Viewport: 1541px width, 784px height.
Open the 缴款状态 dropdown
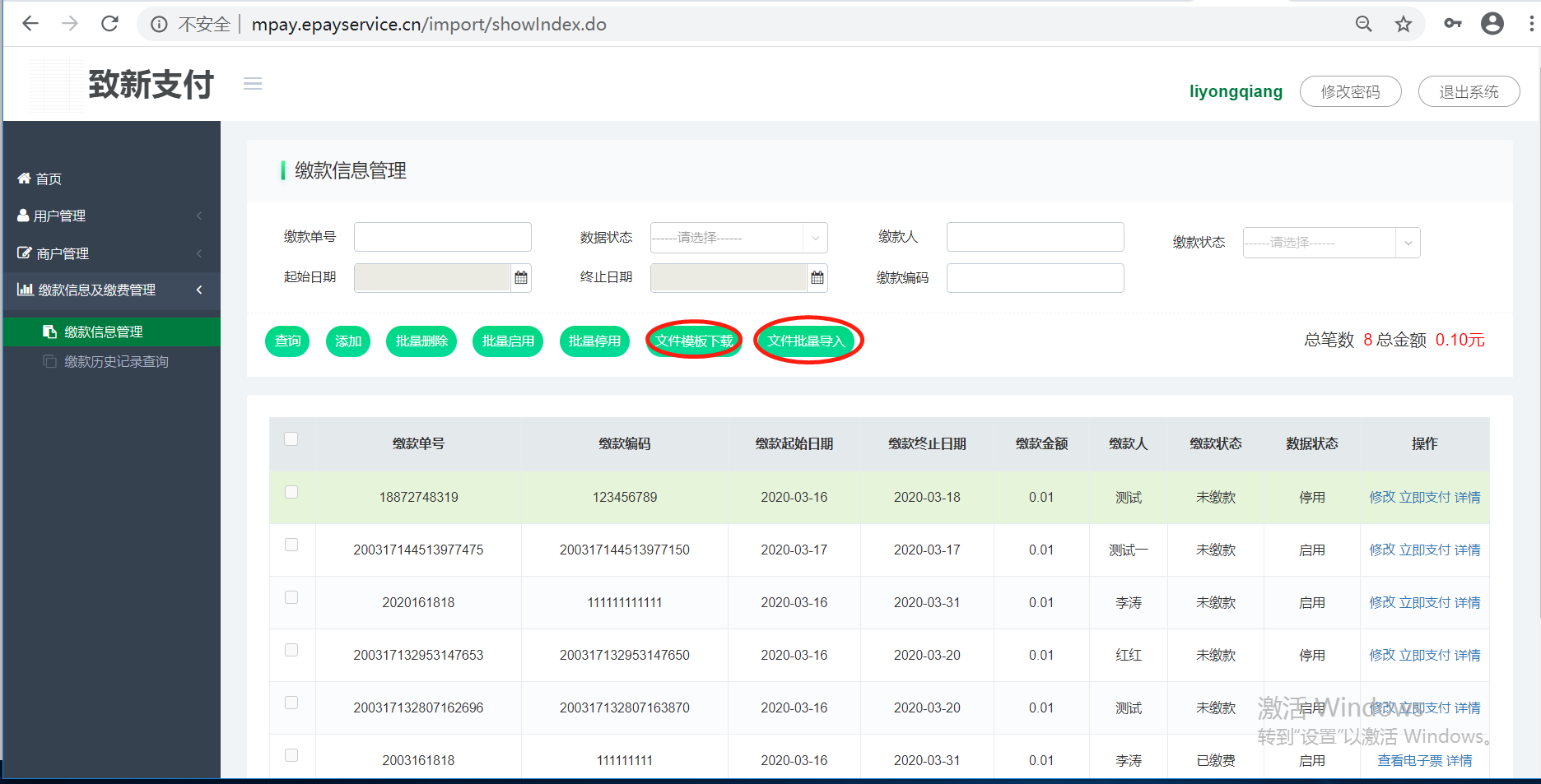pyautogui.click(x=1331, y=243)
